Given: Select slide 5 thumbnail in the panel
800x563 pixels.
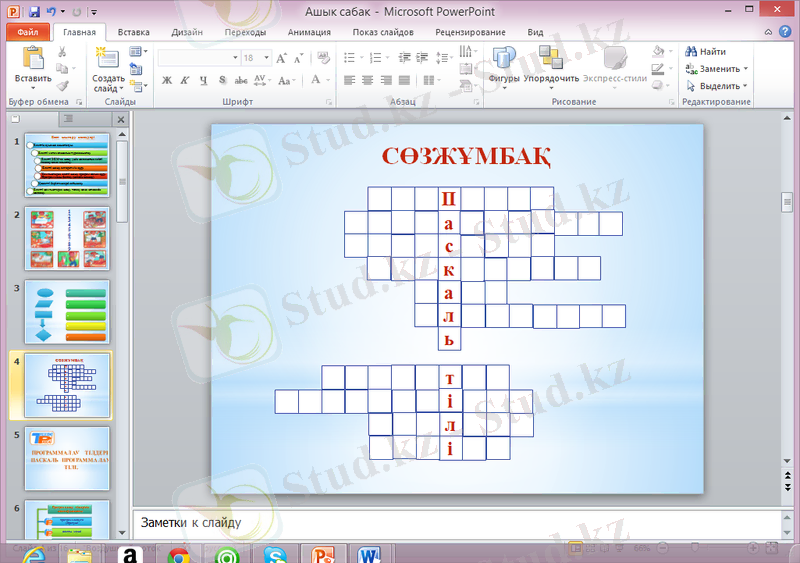Looking at the screenshot, I should [67, 458].
